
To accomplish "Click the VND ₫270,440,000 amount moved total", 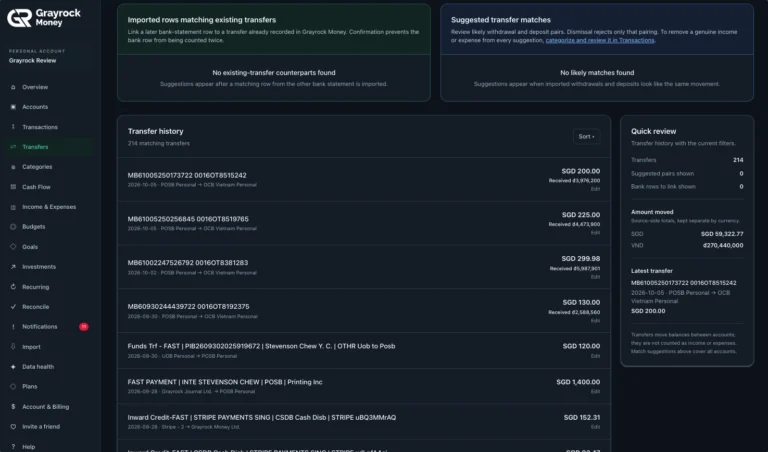I will click(x=723, y=245).
